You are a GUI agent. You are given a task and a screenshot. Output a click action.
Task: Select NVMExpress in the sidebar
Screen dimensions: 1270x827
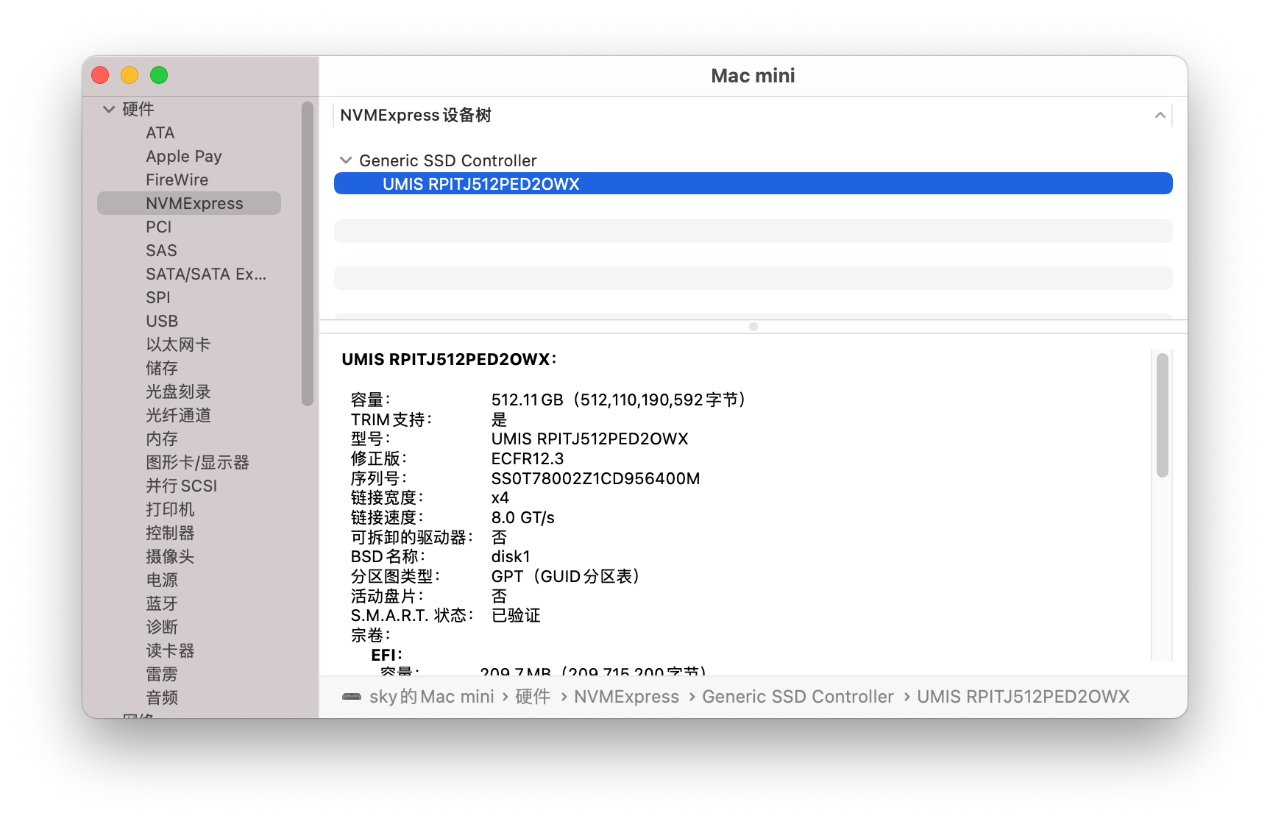pyautogui.click(x=189, y=203)
